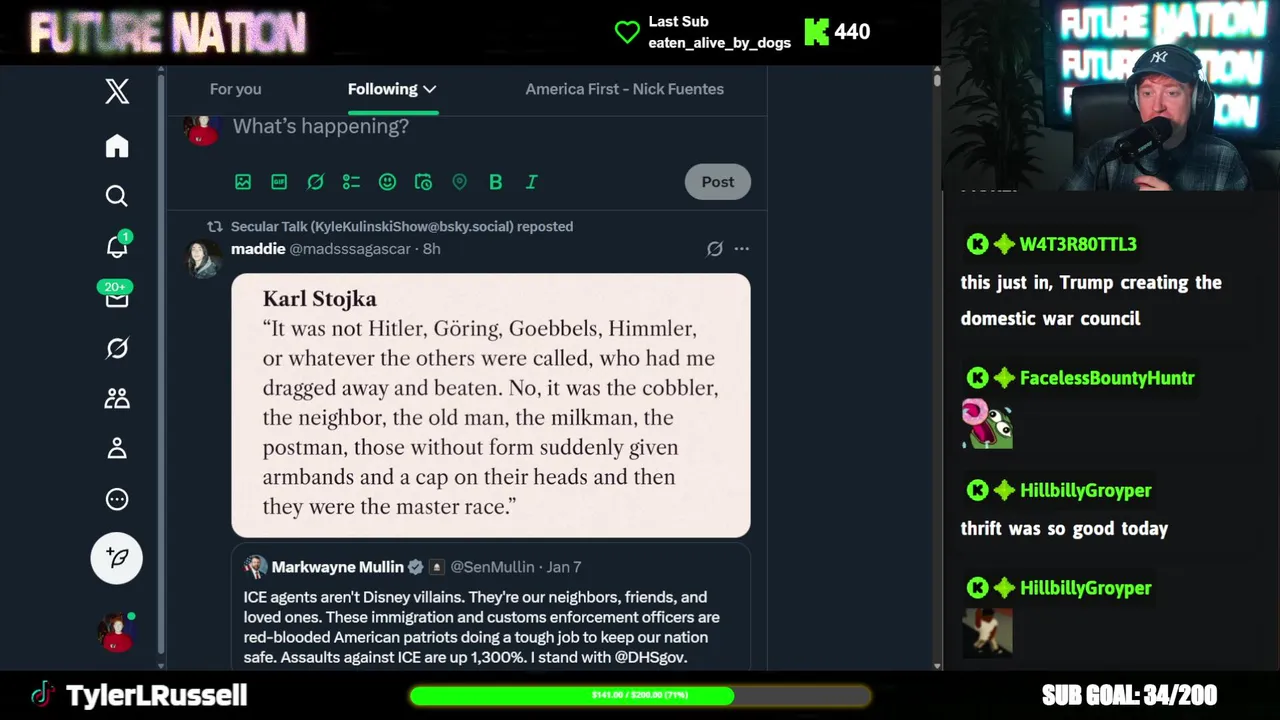Open Notifications bell icon
Image resolution: width=1280 pixels, height=720 pixels.
click(x=117, y=246)
